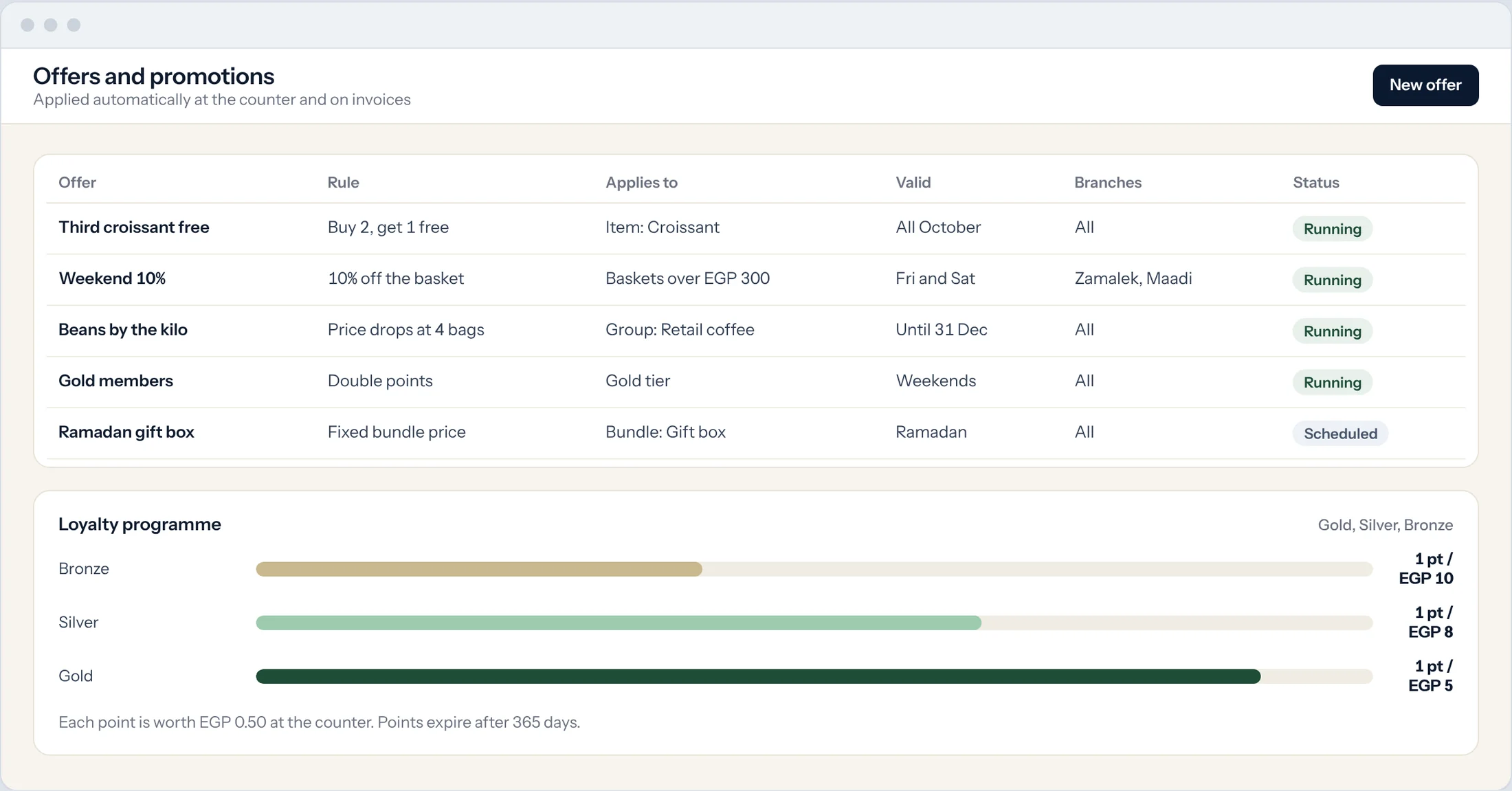
Task: Click the Valid column header
Action: [x=913, y=182]
